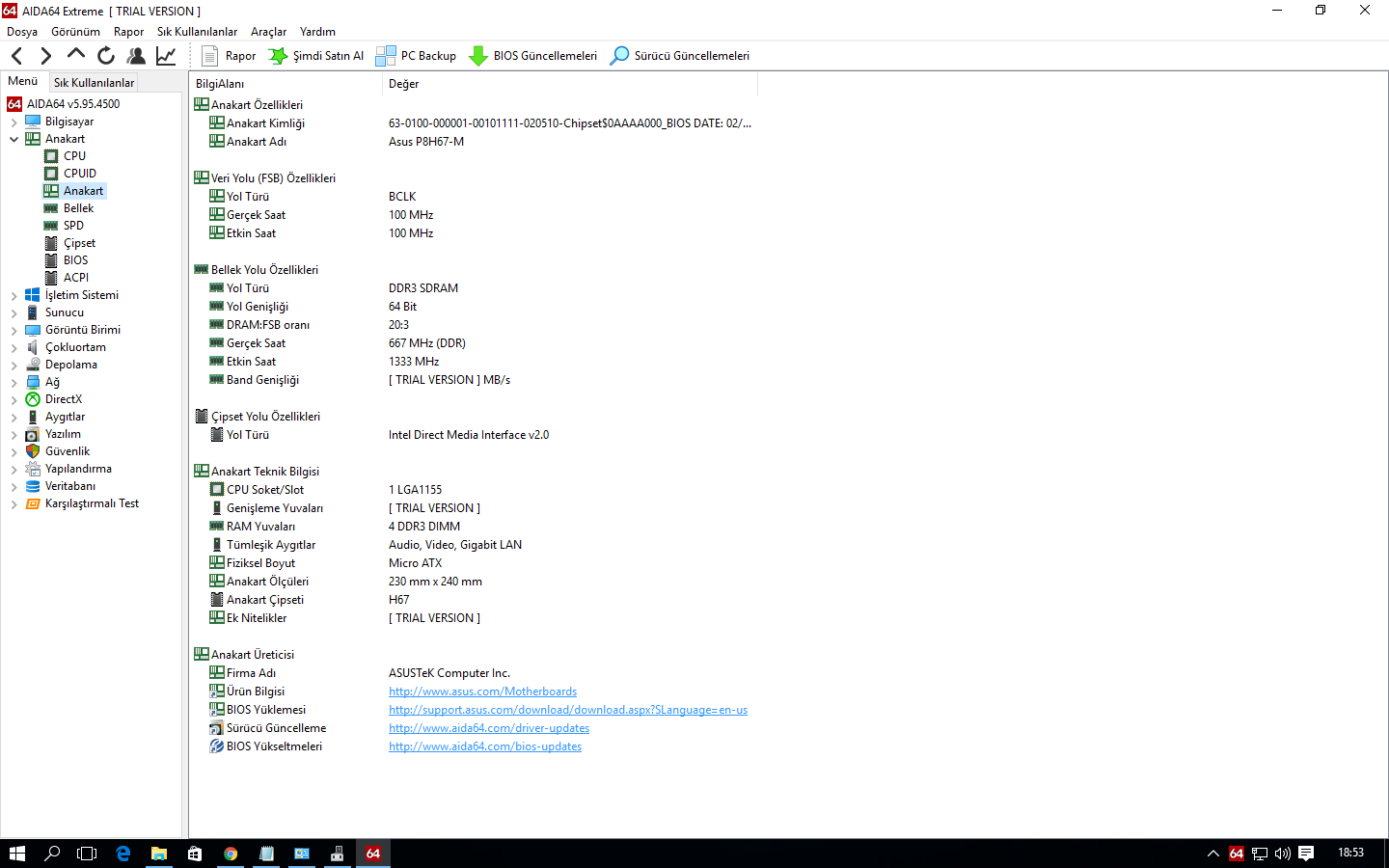Open the Yardım menu

click(x=317, y=32)
